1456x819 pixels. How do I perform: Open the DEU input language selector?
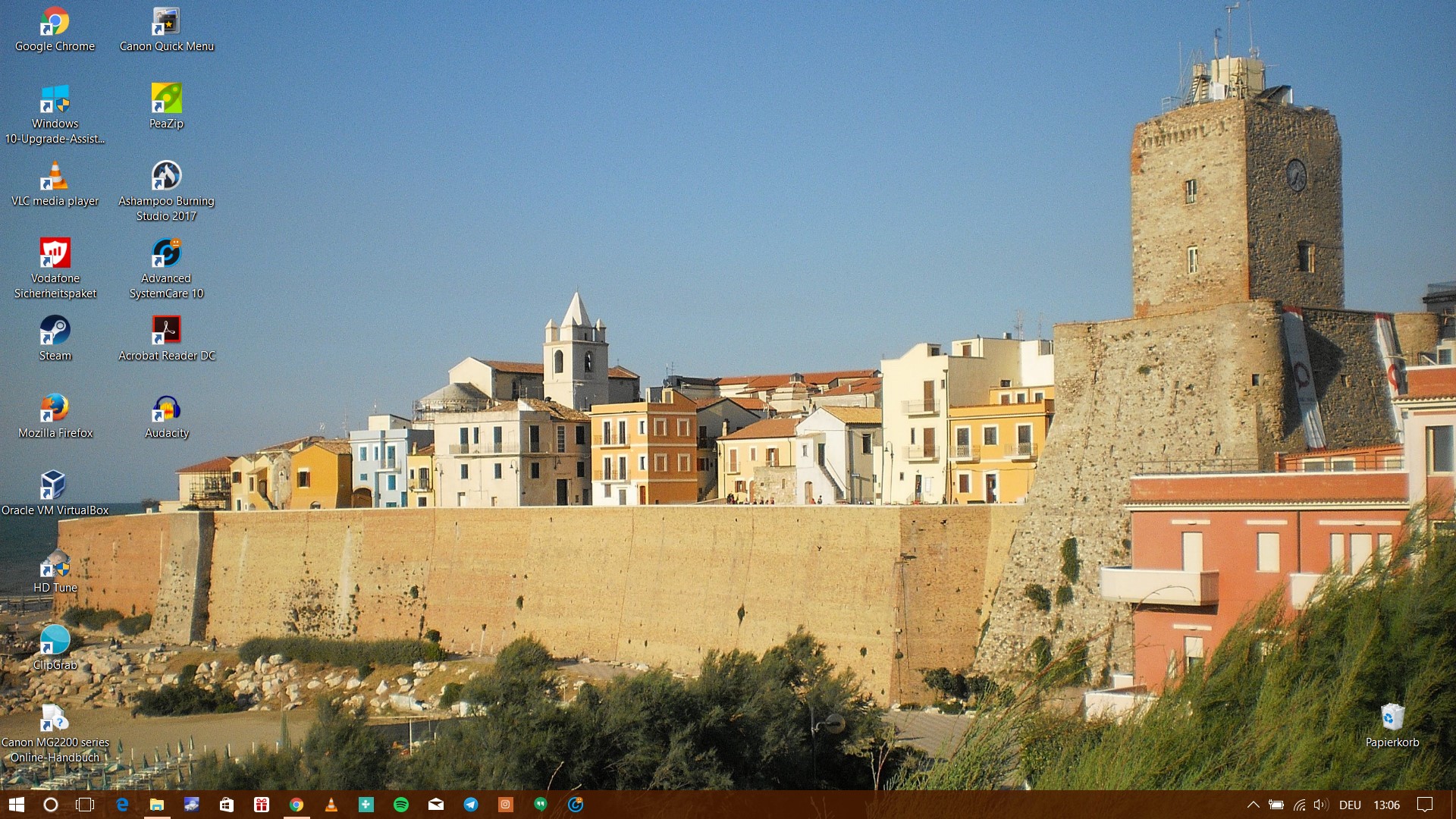coord(1350,805)
